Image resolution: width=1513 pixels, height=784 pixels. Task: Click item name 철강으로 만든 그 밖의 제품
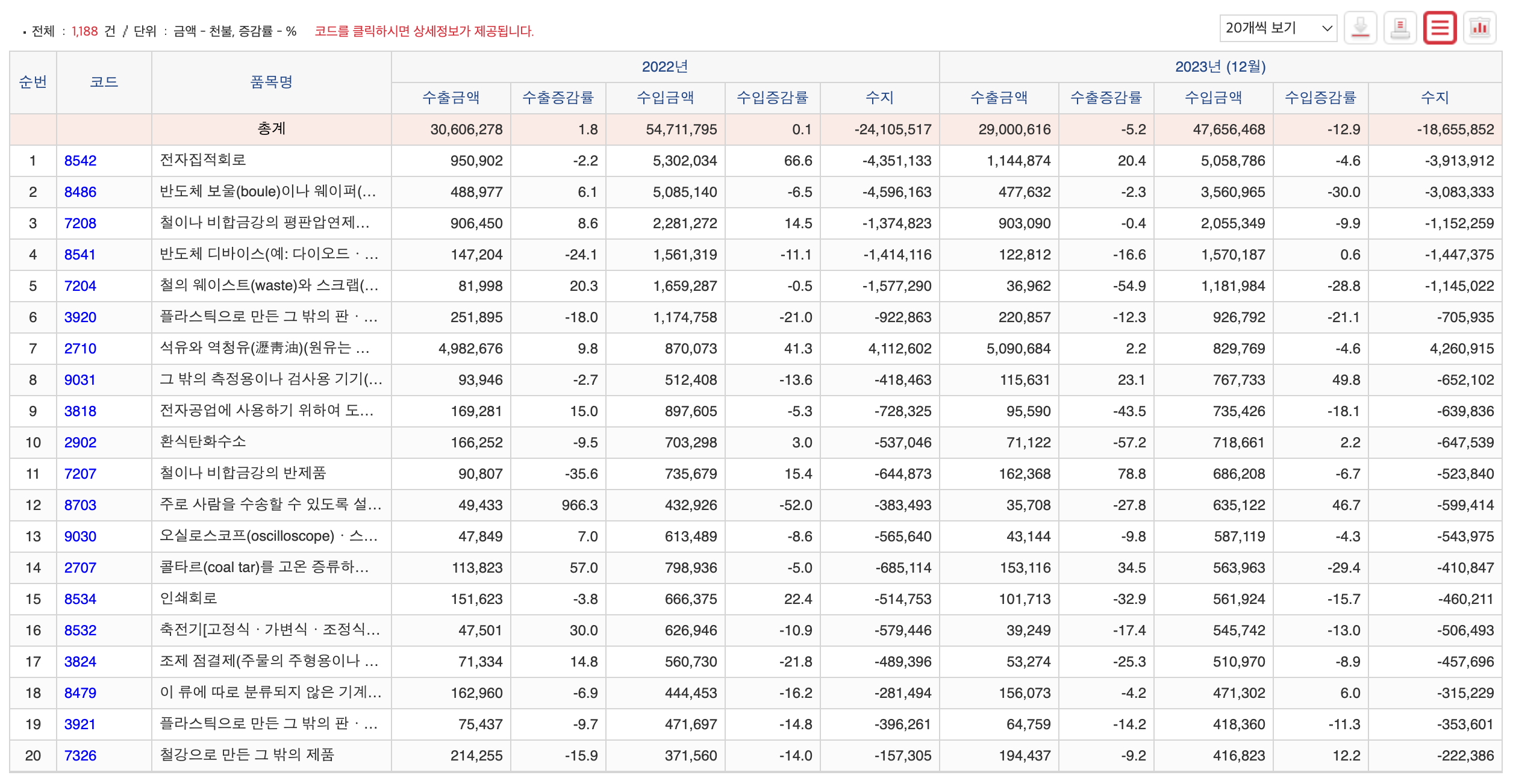point(247,755)
